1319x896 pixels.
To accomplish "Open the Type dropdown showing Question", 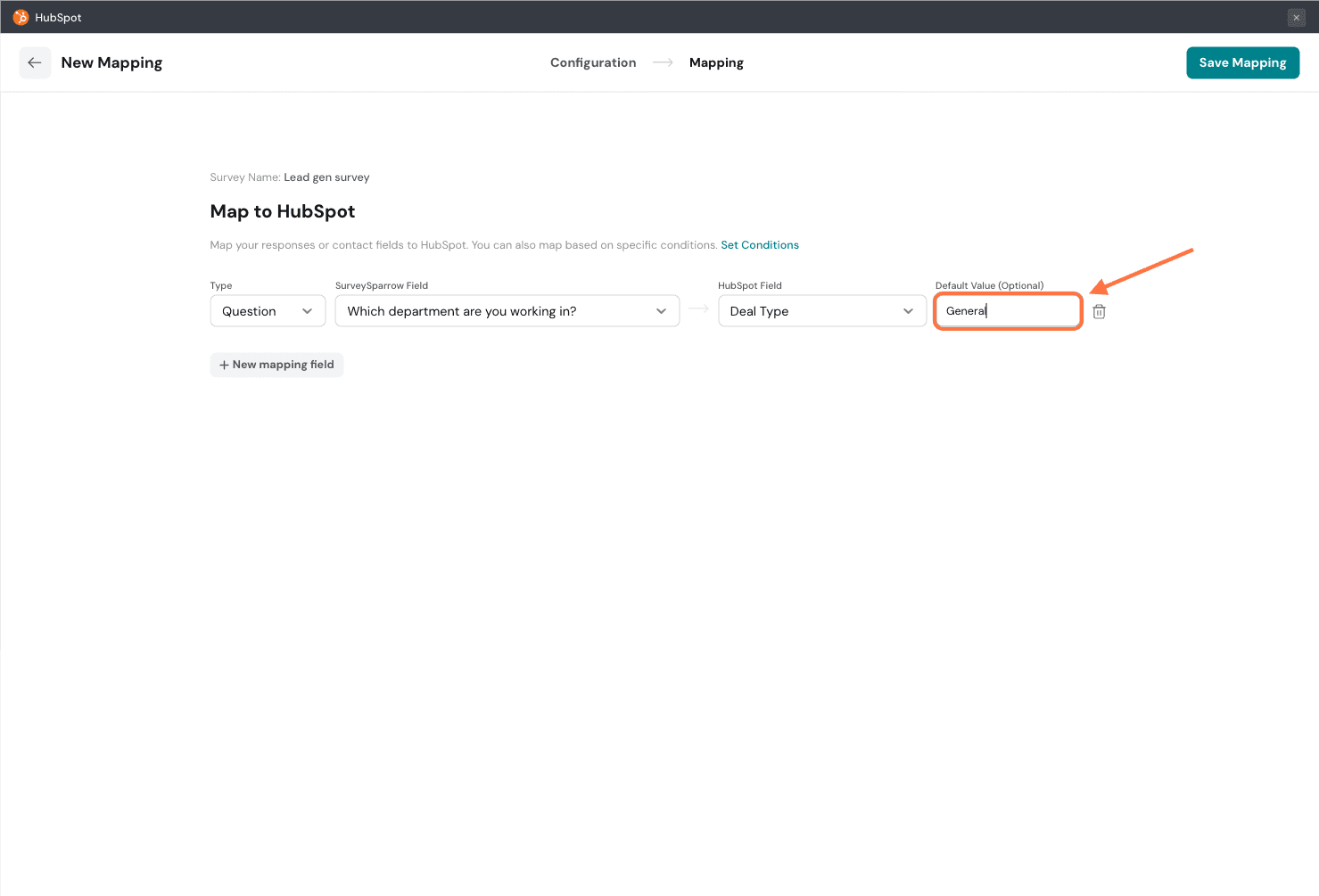I will coord(268,311).
